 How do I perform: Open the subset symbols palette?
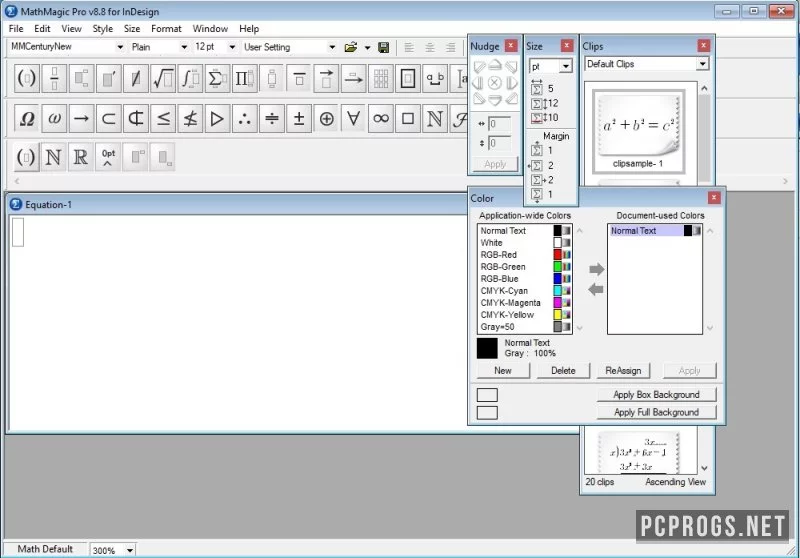[108, 119]
